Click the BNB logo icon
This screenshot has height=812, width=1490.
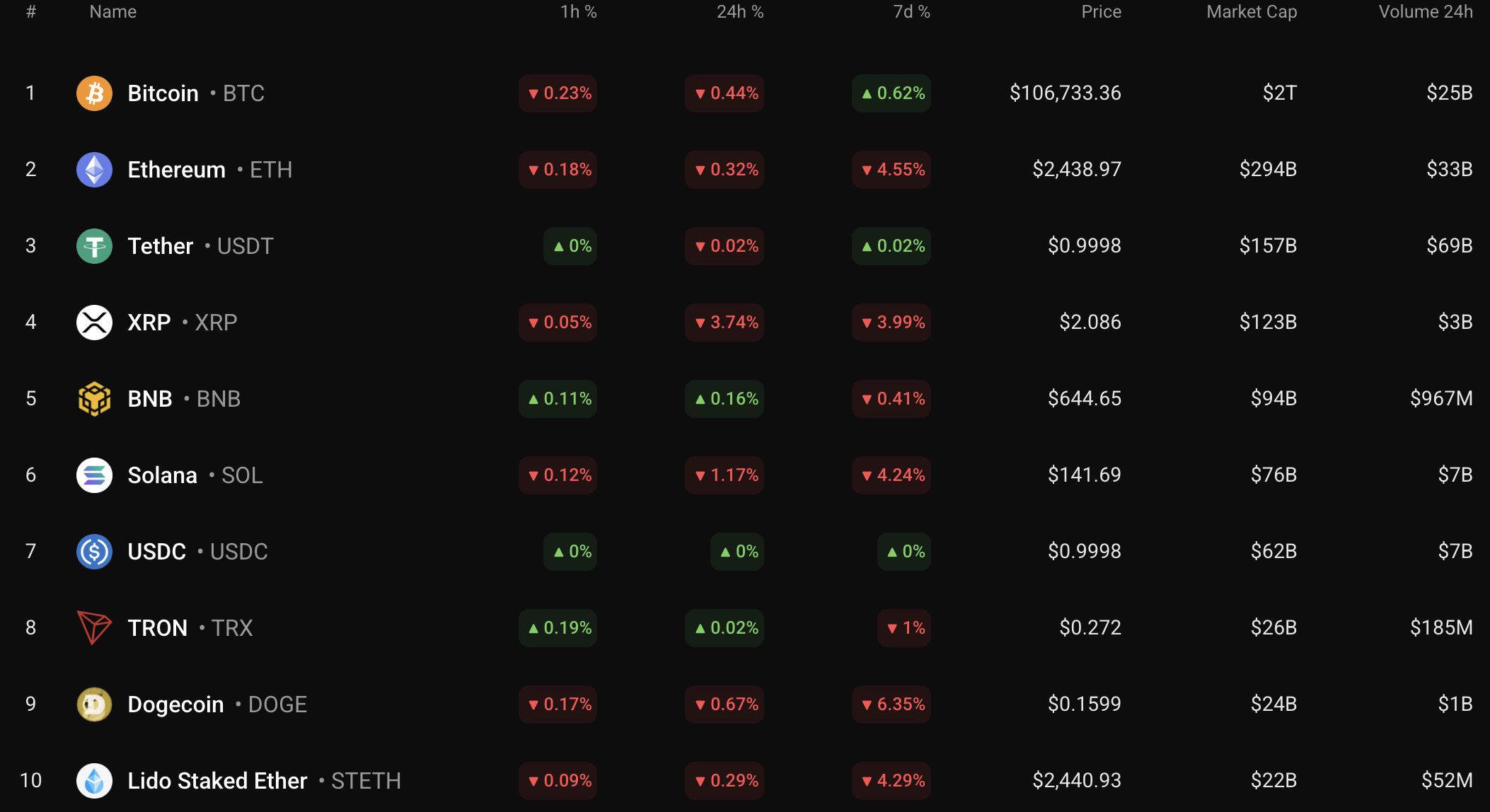pos(94,399)
